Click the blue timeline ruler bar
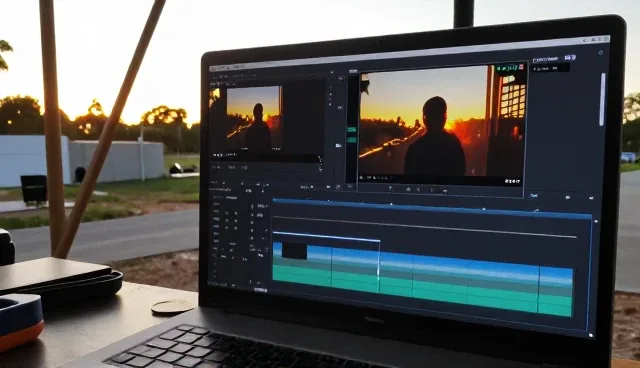This screenshot has height=368, width=640. pyautogui.click(x=432, y=208)
